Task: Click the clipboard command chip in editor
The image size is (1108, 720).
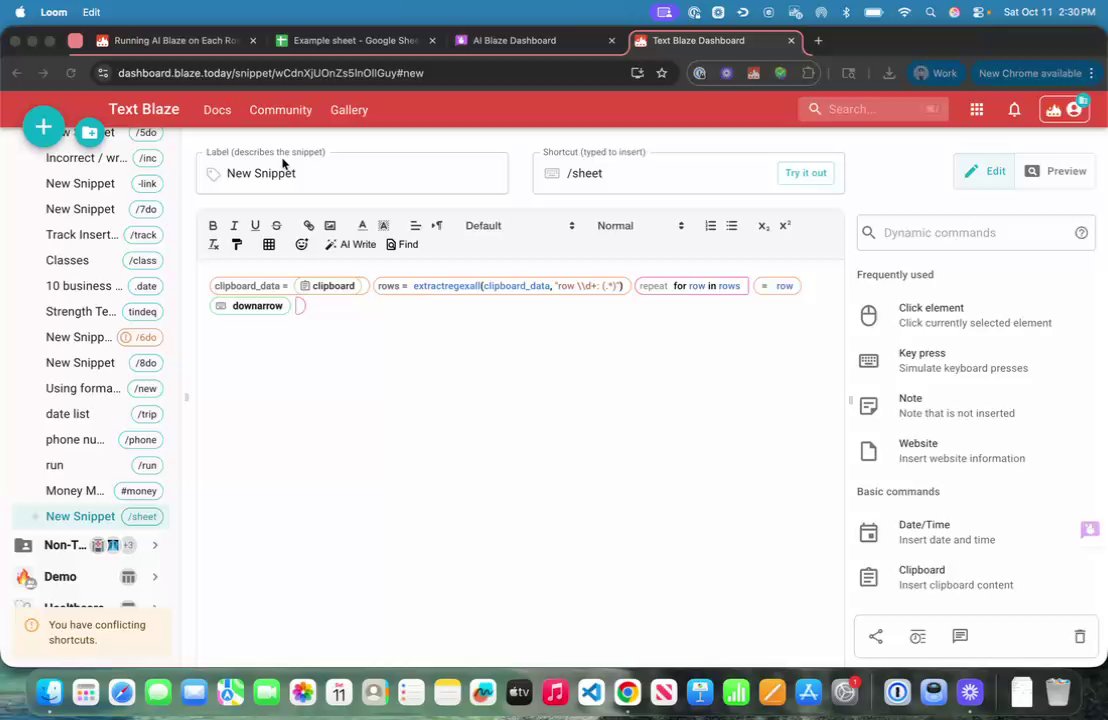Action: tap(327, 286)
